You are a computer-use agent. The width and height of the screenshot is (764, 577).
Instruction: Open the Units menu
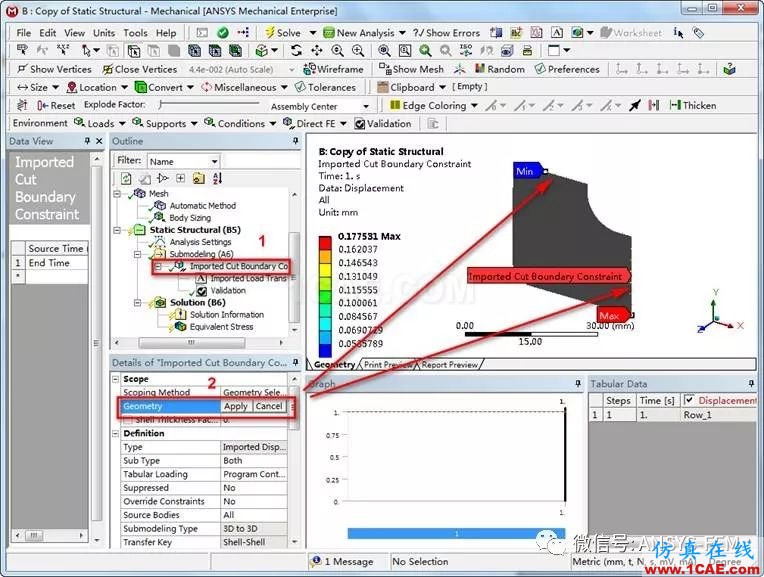104,33
